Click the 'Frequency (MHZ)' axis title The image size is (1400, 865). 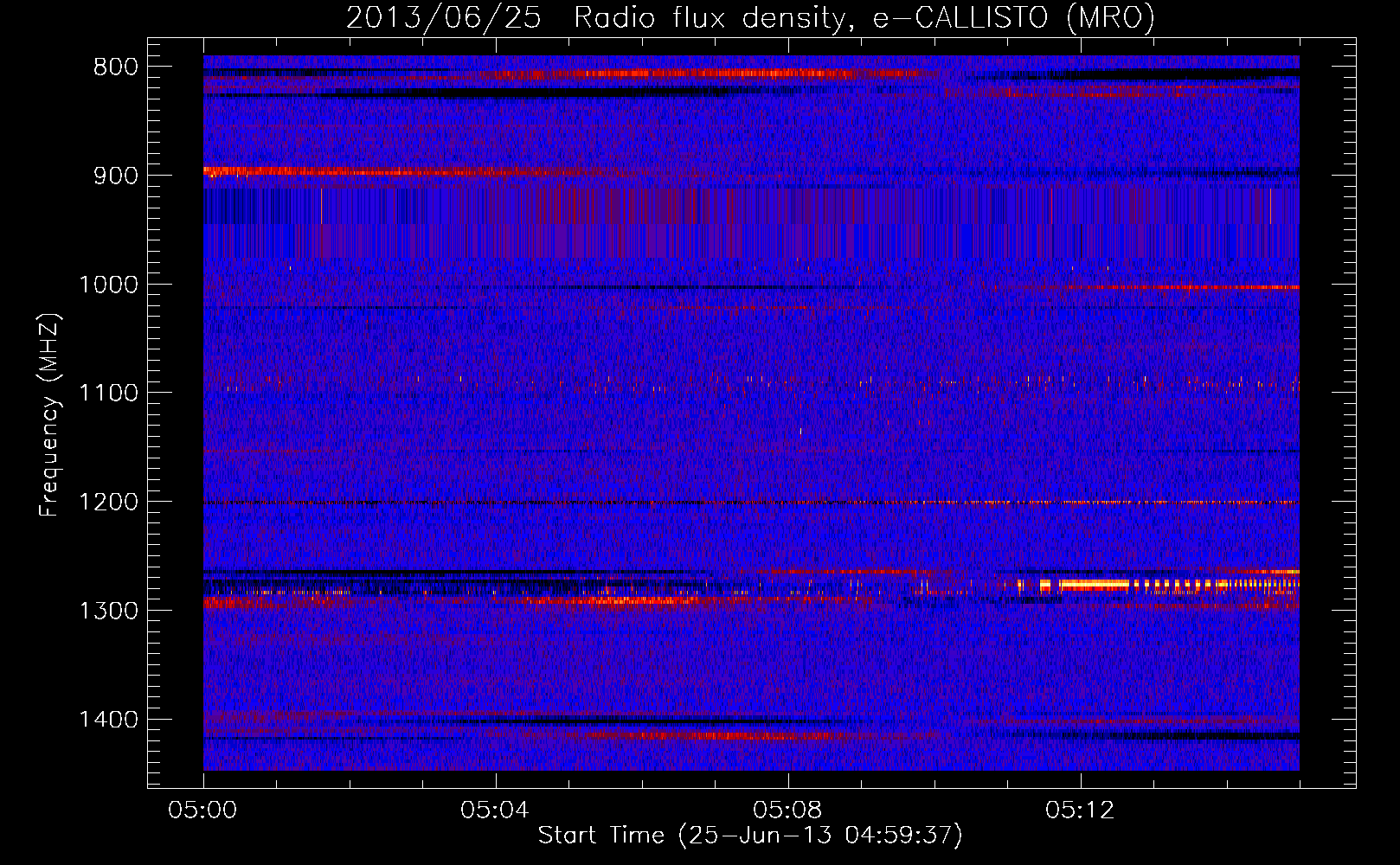50,414
